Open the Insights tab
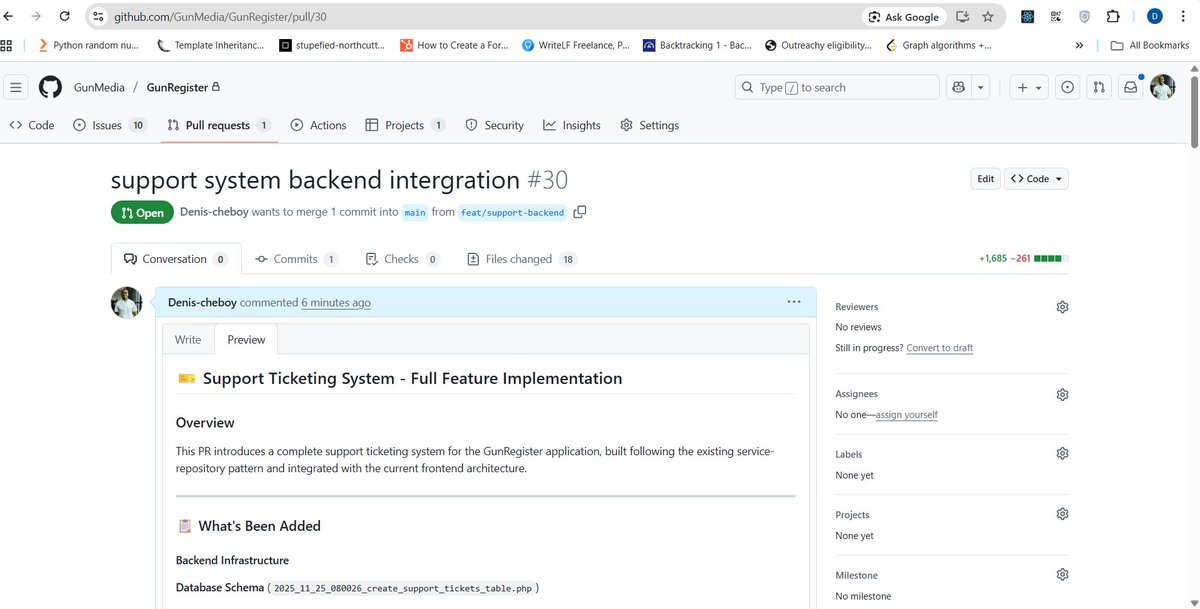Screen dimensions: 1200x609 coord(572,125)
